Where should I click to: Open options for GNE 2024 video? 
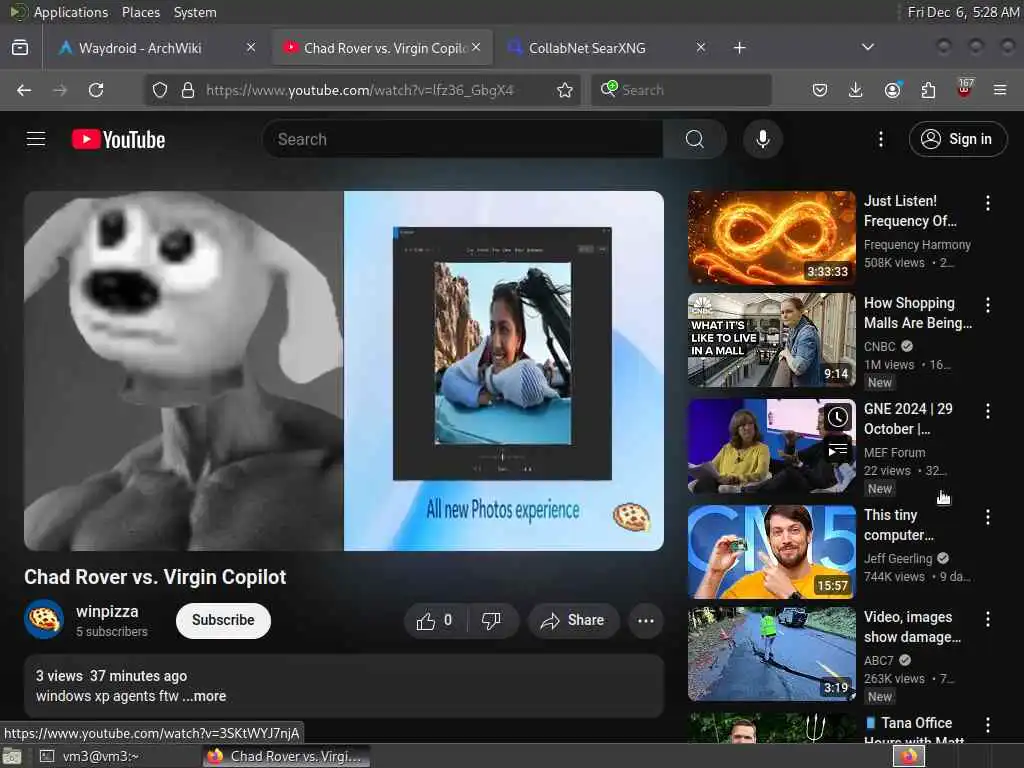point(987,411)
